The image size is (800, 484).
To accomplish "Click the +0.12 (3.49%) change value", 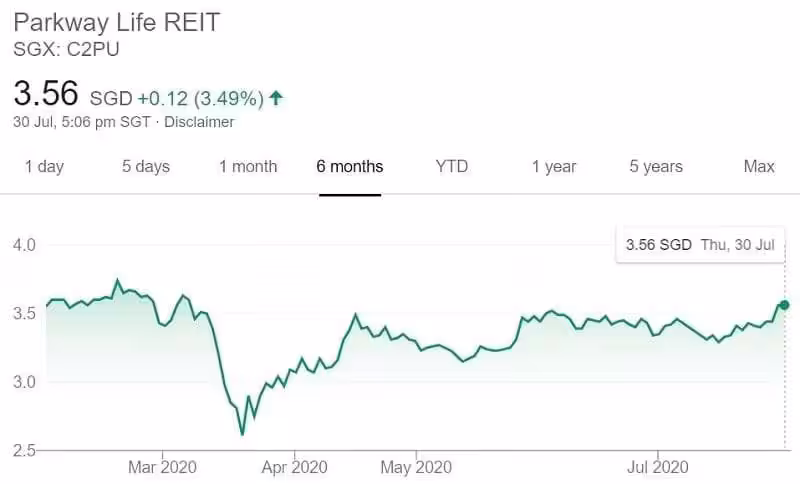I will pyautogui.click(x=200, y=98).
